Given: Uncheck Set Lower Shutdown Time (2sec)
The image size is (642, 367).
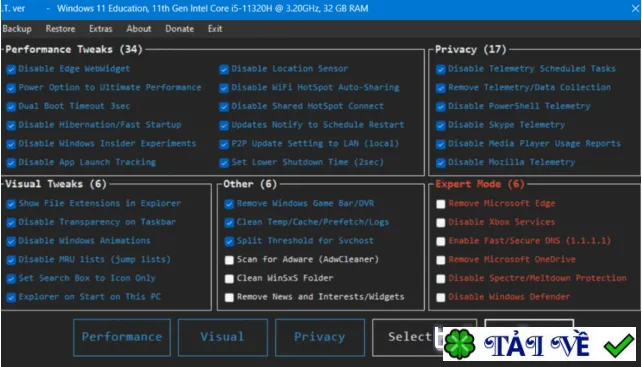Looking at the screenshot, I should tap(224, 163).
